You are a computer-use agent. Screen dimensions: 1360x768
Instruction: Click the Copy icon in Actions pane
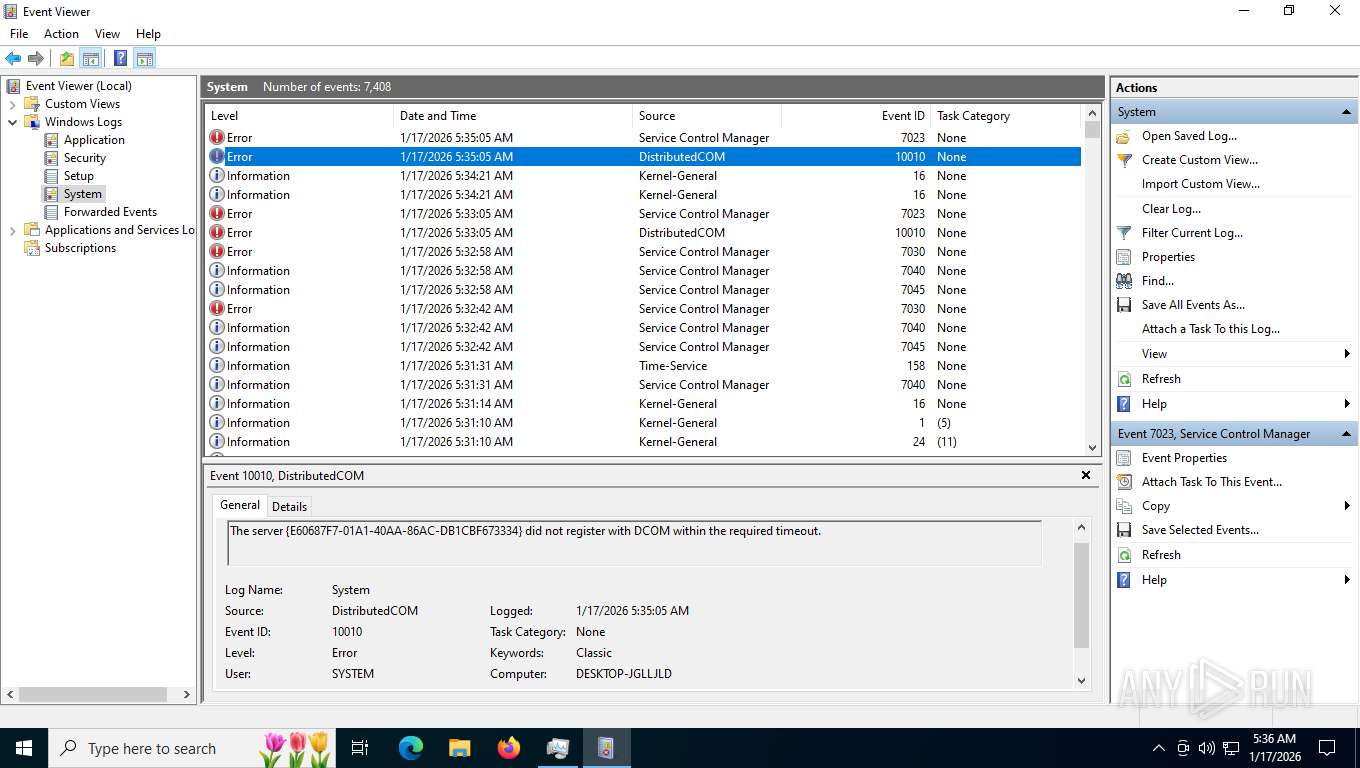[x=1124, y=506]
